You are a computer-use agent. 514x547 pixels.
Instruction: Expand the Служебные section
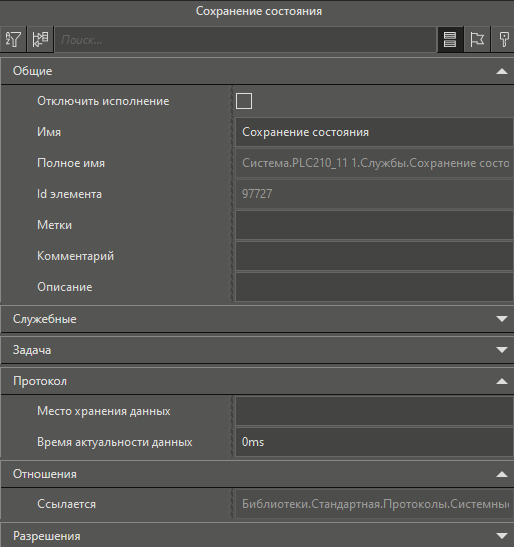[257, 319]
